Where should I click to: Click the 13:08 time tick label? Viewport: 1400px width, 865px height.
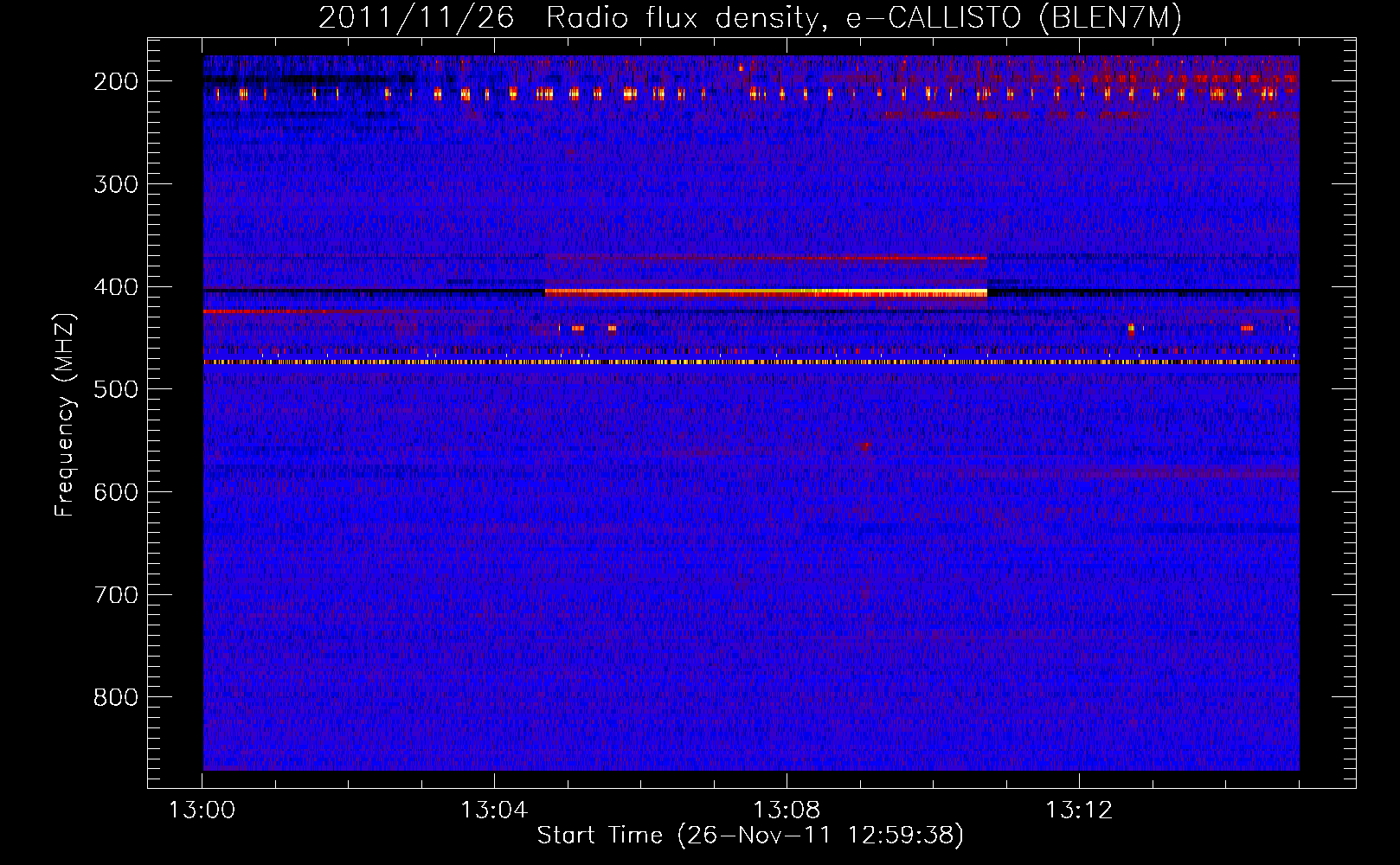coord(787,811)
